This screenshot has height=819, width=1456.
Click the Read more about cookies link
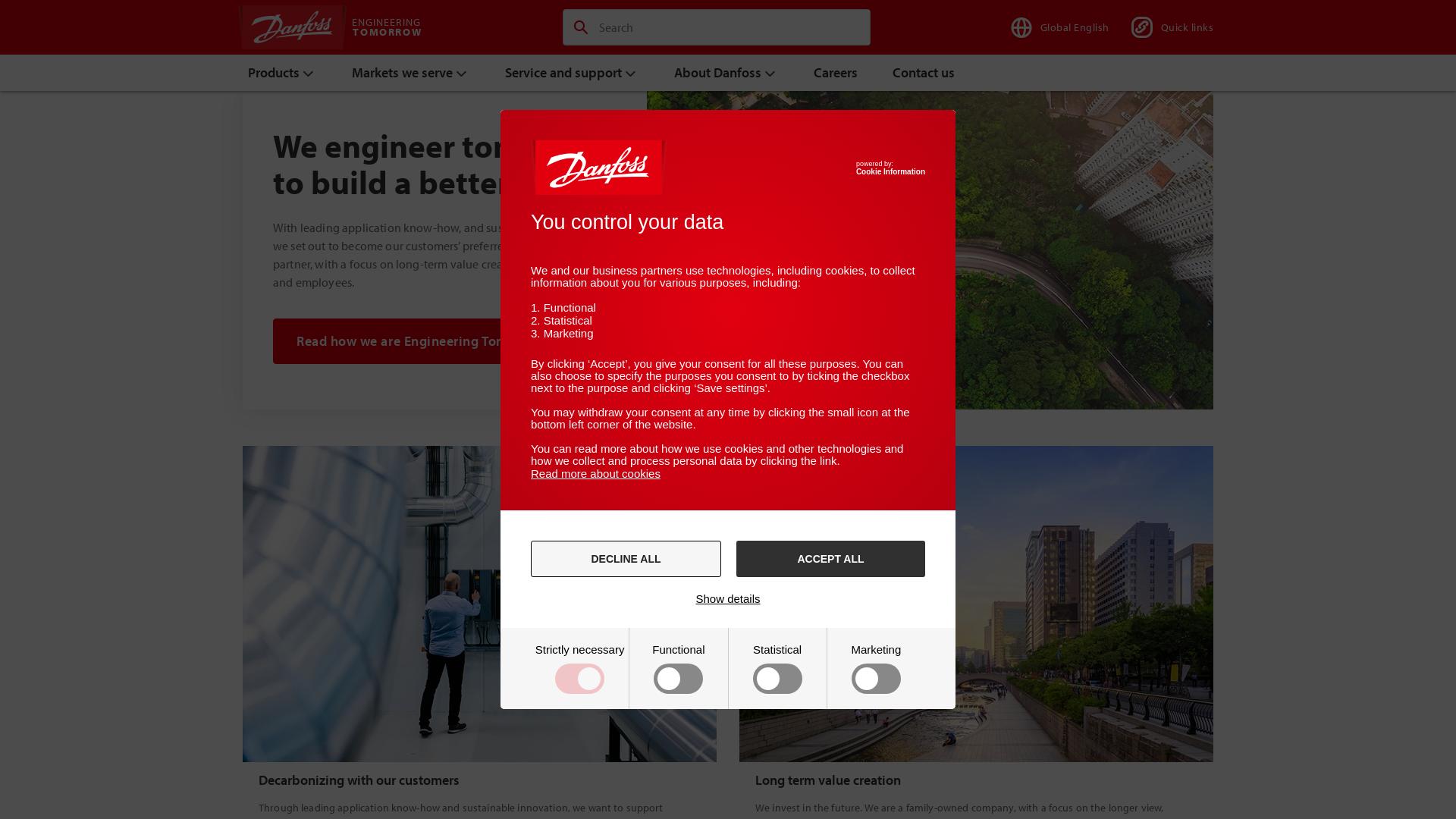tap(595, 473)
